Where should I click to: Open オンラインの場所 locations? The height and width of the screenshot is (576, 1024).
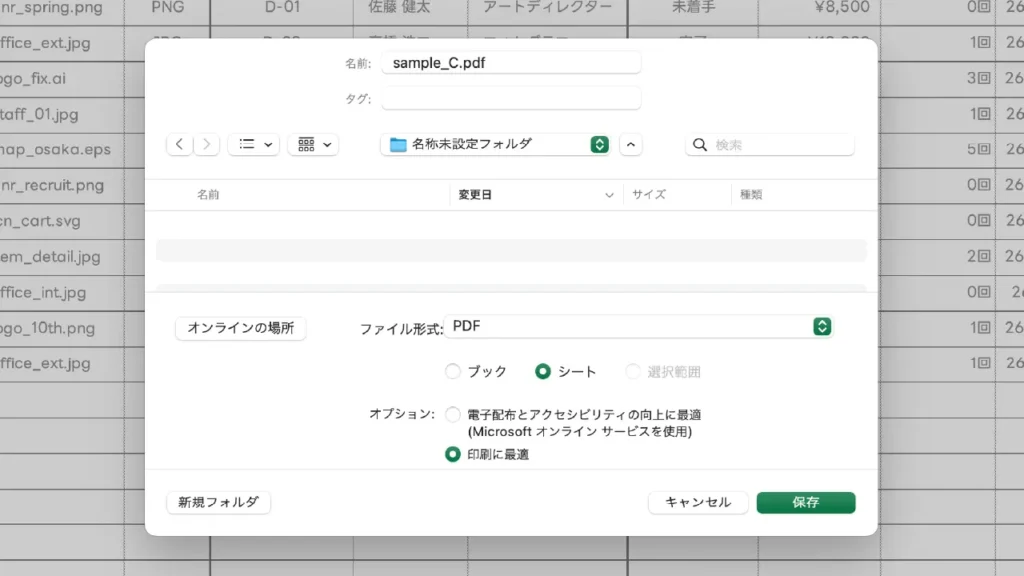point(241,328)
